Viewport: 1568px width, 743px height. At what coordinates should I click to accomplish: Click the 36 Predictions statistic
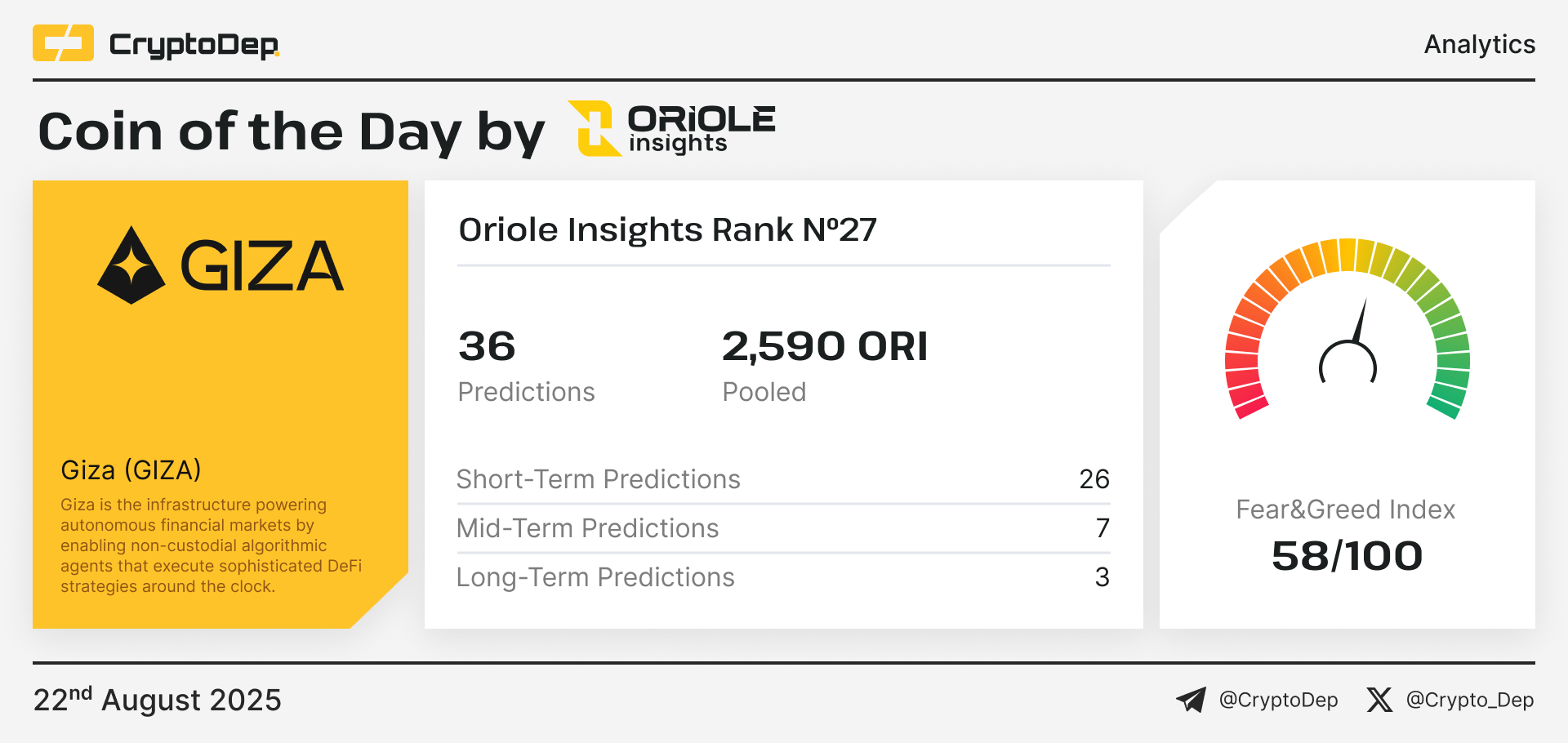pos(527,367)
